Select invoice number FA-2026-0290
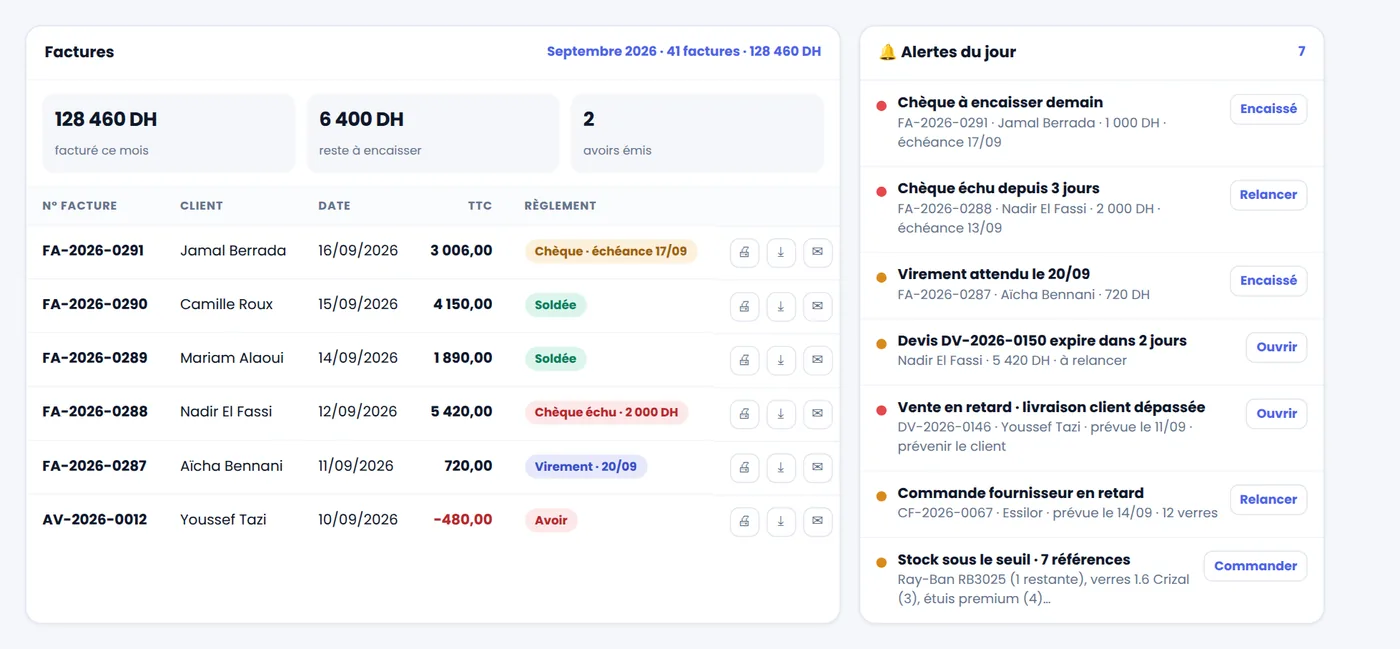Screen dimensions: 1400x649 pyautogui.click(x=95, y=304)
